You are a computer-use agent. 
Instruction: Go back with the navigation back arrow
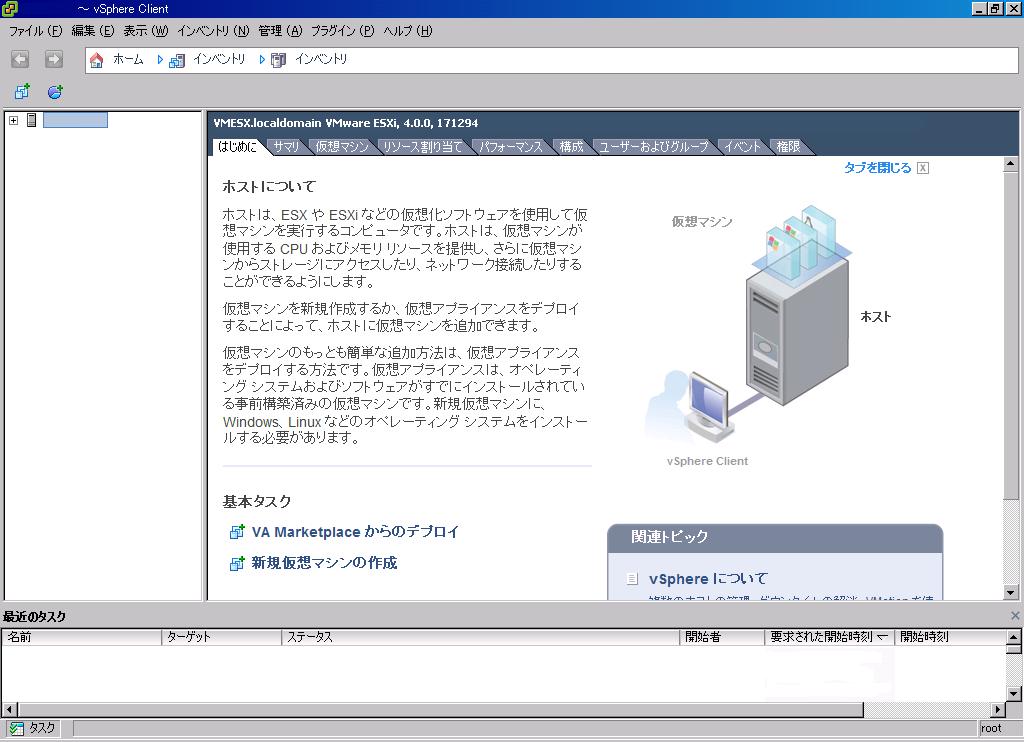20,59
